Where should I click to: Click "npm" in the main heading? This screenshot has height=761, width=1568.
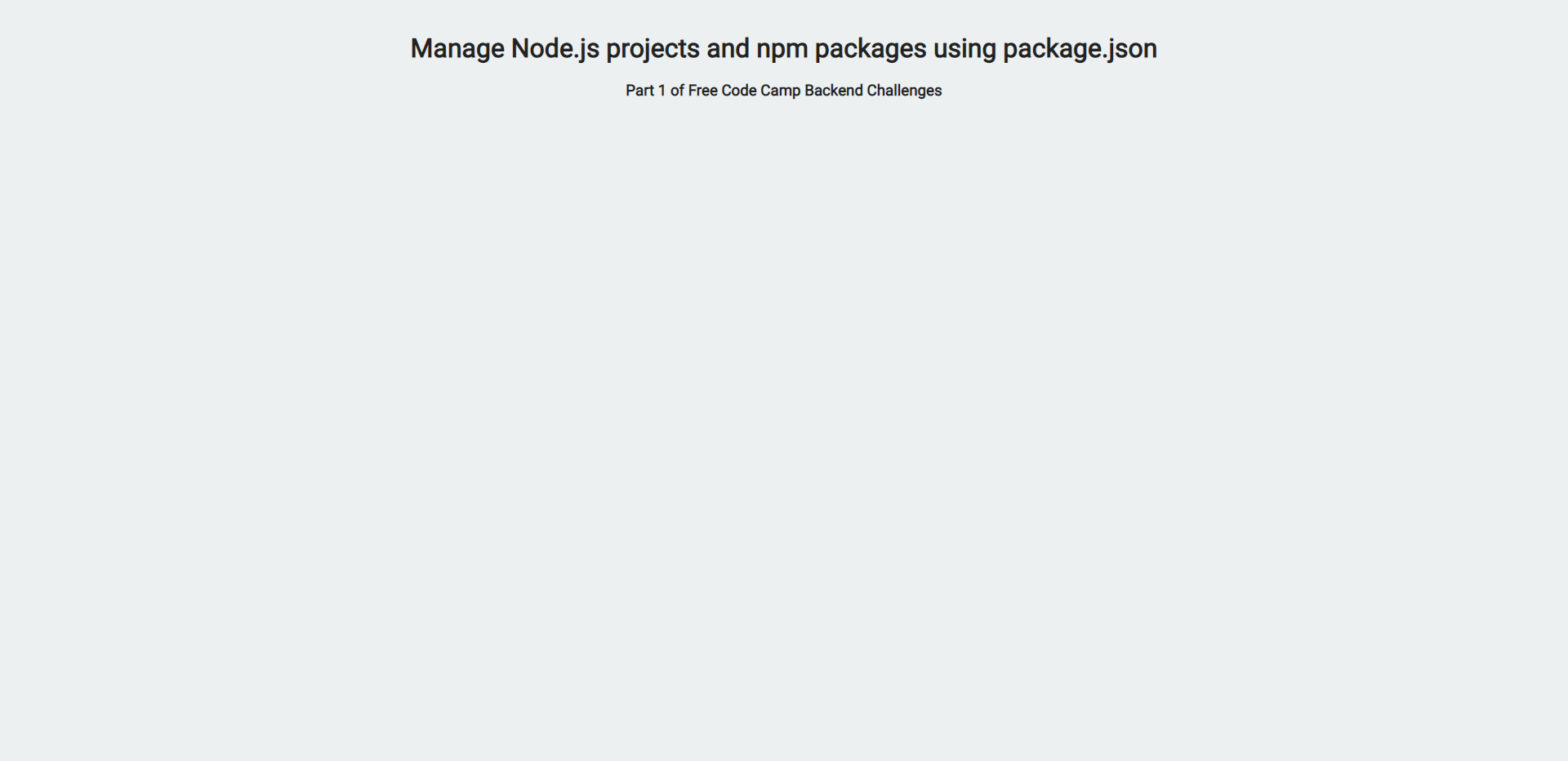tap(782, 49)
